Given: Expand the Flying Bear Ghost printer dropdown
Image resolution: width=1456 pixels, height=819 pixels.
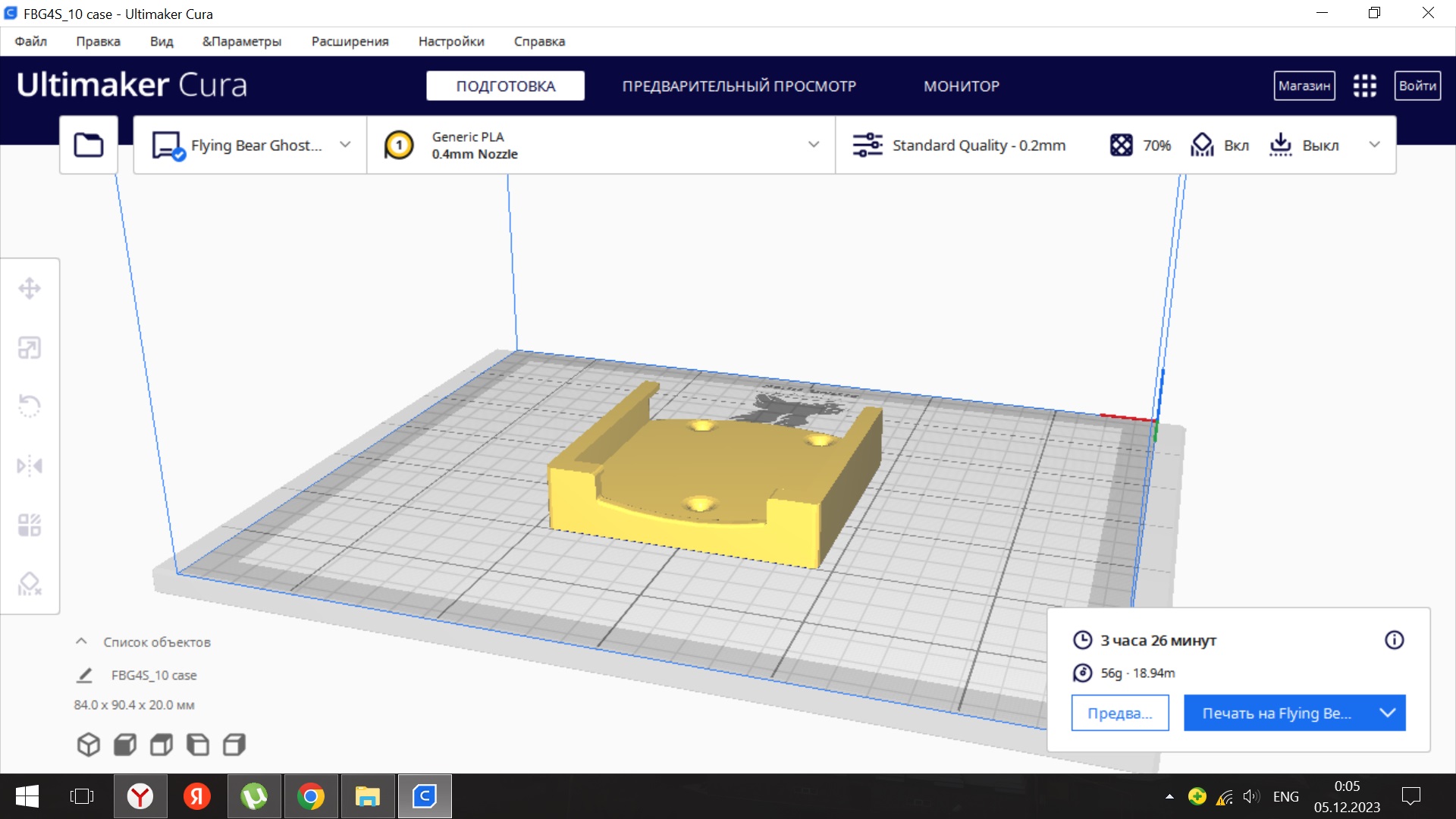Looking at the screenshot, I should click(345, 145).
